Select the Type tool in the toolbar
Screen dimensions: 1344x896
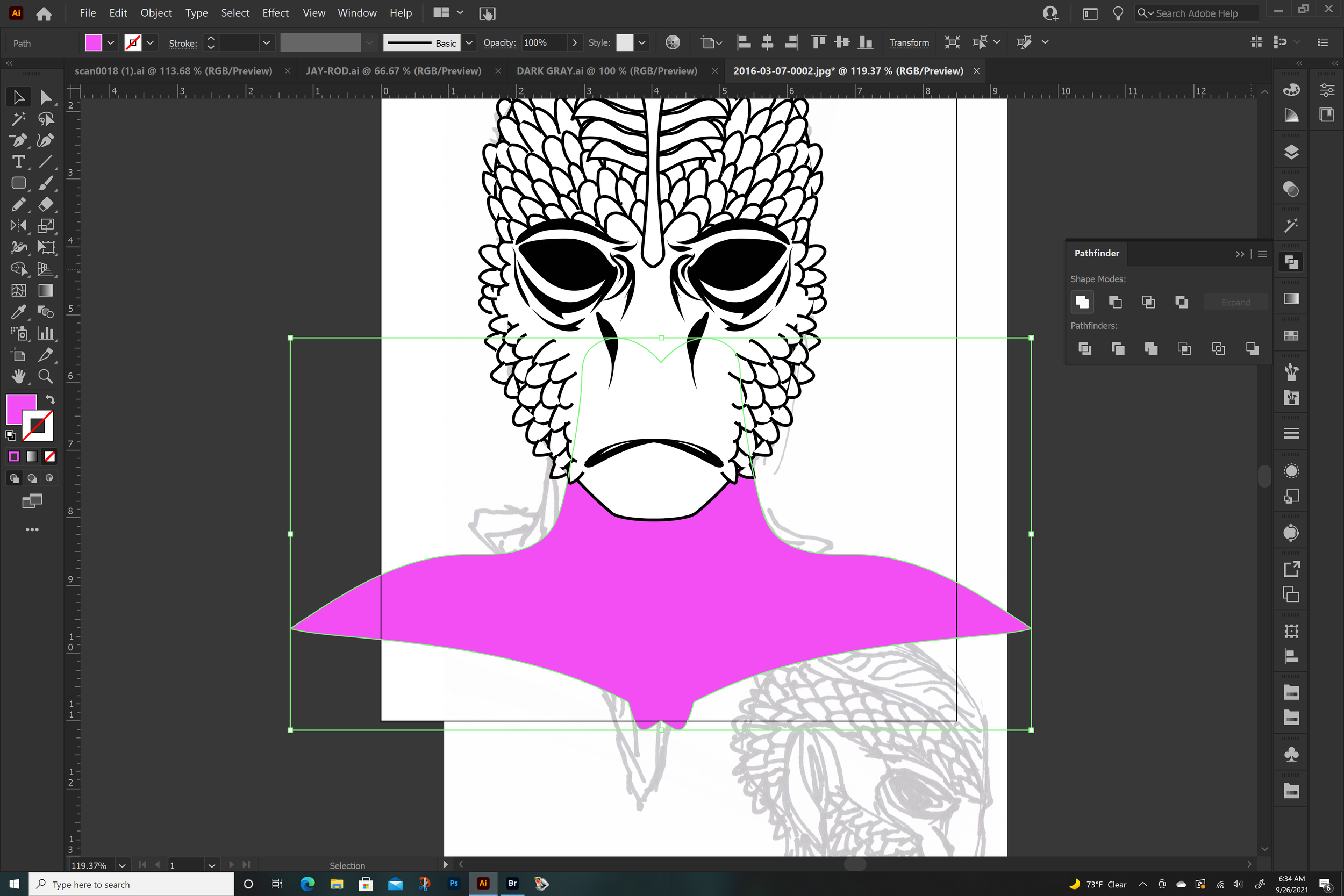[18, 162]
